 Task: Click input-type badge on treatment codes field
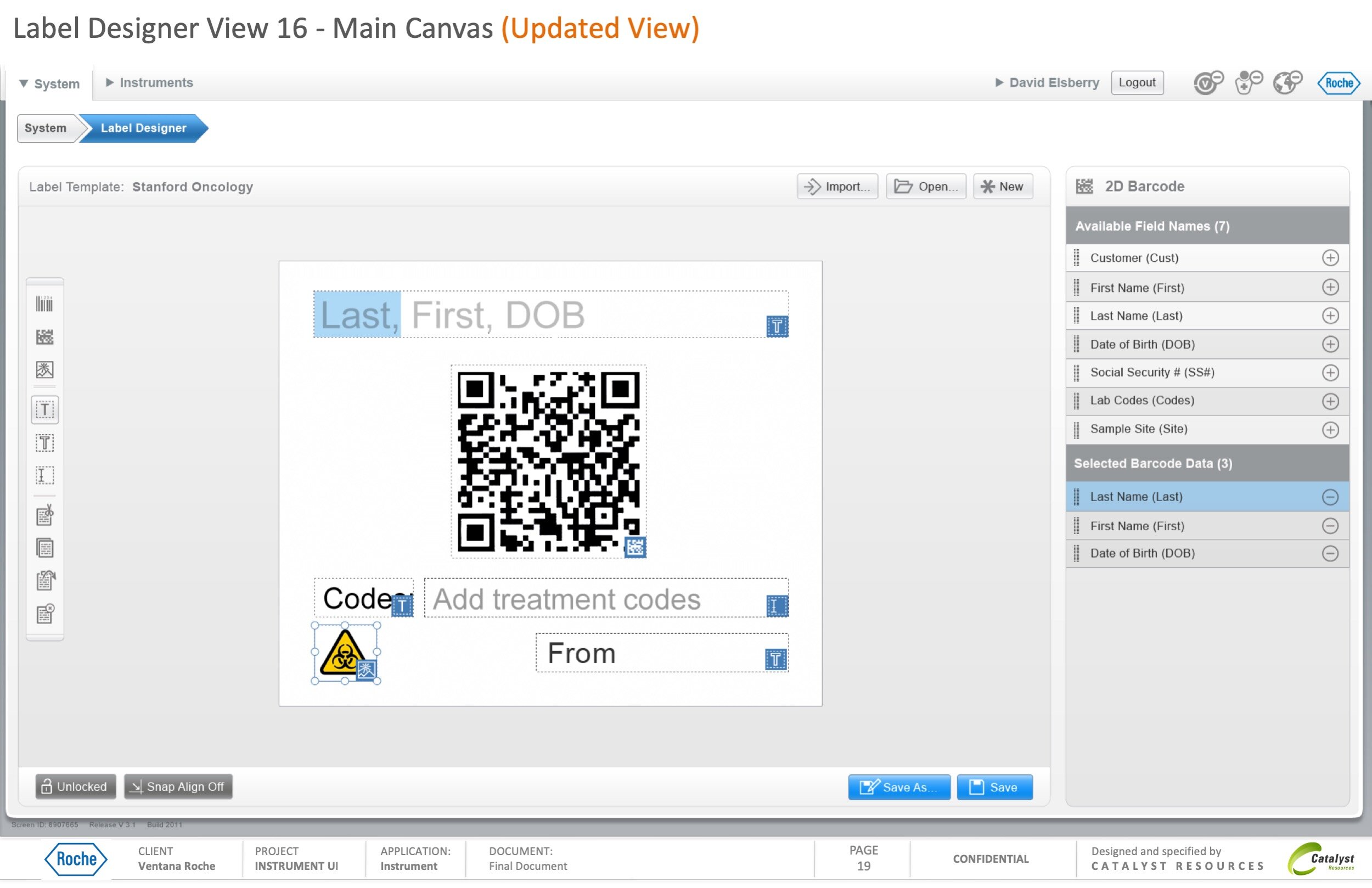pos(777,606)
